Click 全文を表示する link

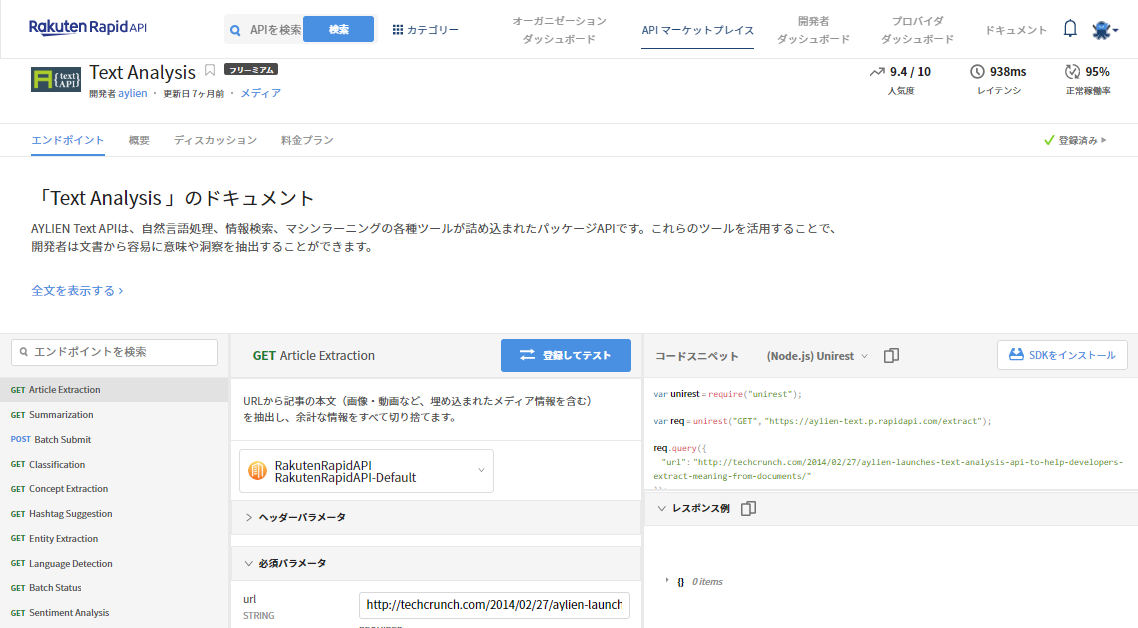[x=77, y=290]
